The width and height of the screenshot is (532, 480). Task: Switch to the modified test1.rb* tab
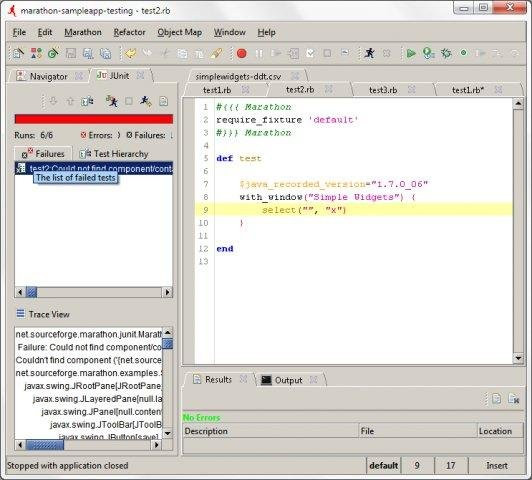tap(468, 90)
